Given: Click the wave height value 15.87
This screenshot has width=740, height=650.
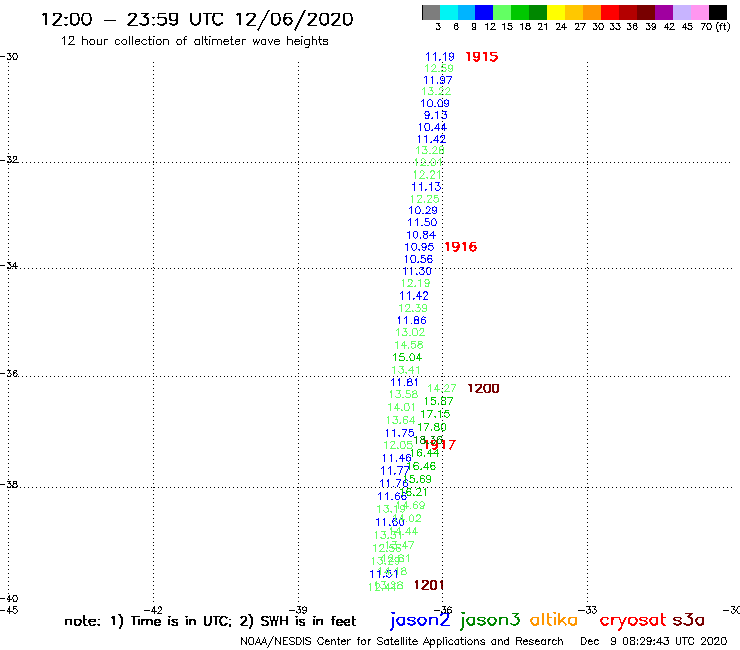Looking at the screenshot, I should tap(439, 401).
